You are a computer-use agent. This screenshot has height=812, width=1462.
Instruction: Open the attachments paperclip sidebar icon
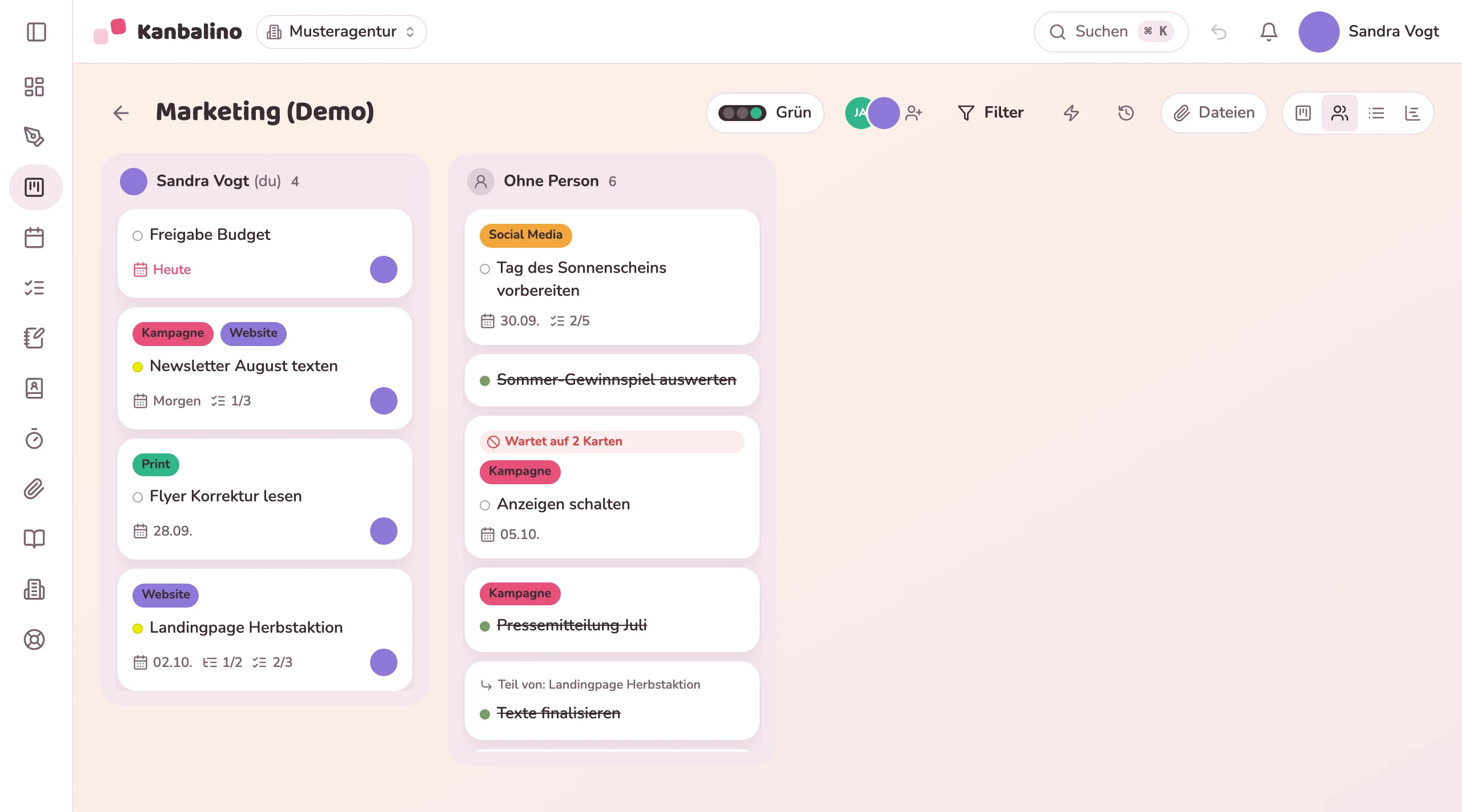pos(34,489)
